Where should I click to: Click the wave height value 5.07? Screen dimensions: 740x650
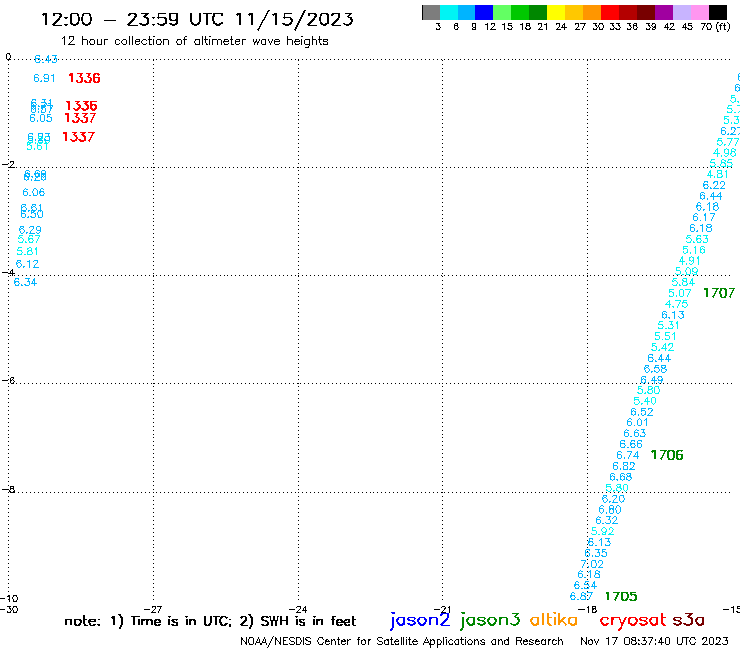tap(680, 294)
